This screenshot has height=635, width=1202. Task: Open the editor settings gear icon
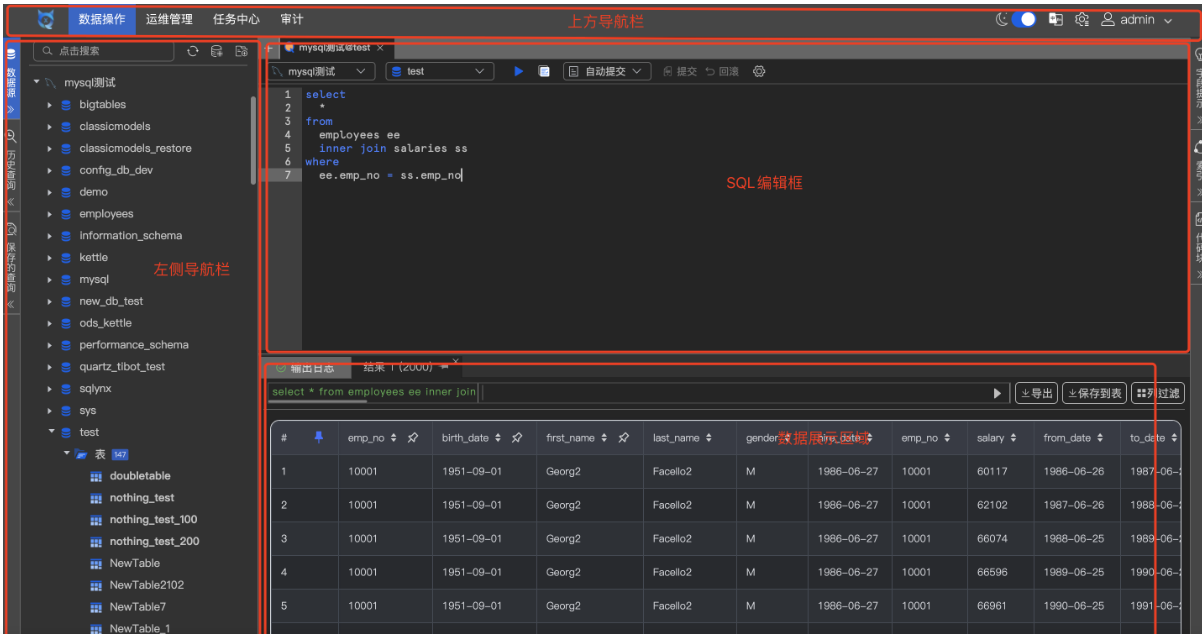pos(759,72)
